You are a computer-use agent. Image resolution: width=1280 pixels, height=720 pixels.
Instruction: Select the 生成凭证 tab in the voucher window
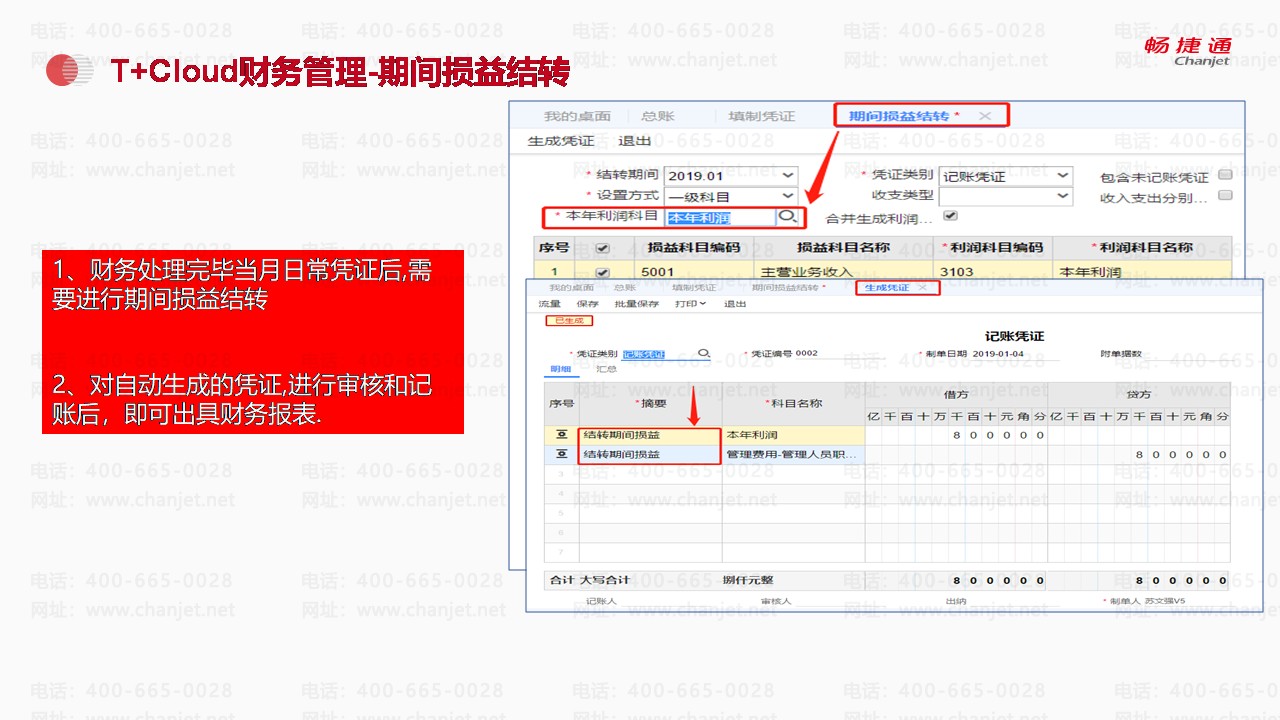[x=887, y=288]
